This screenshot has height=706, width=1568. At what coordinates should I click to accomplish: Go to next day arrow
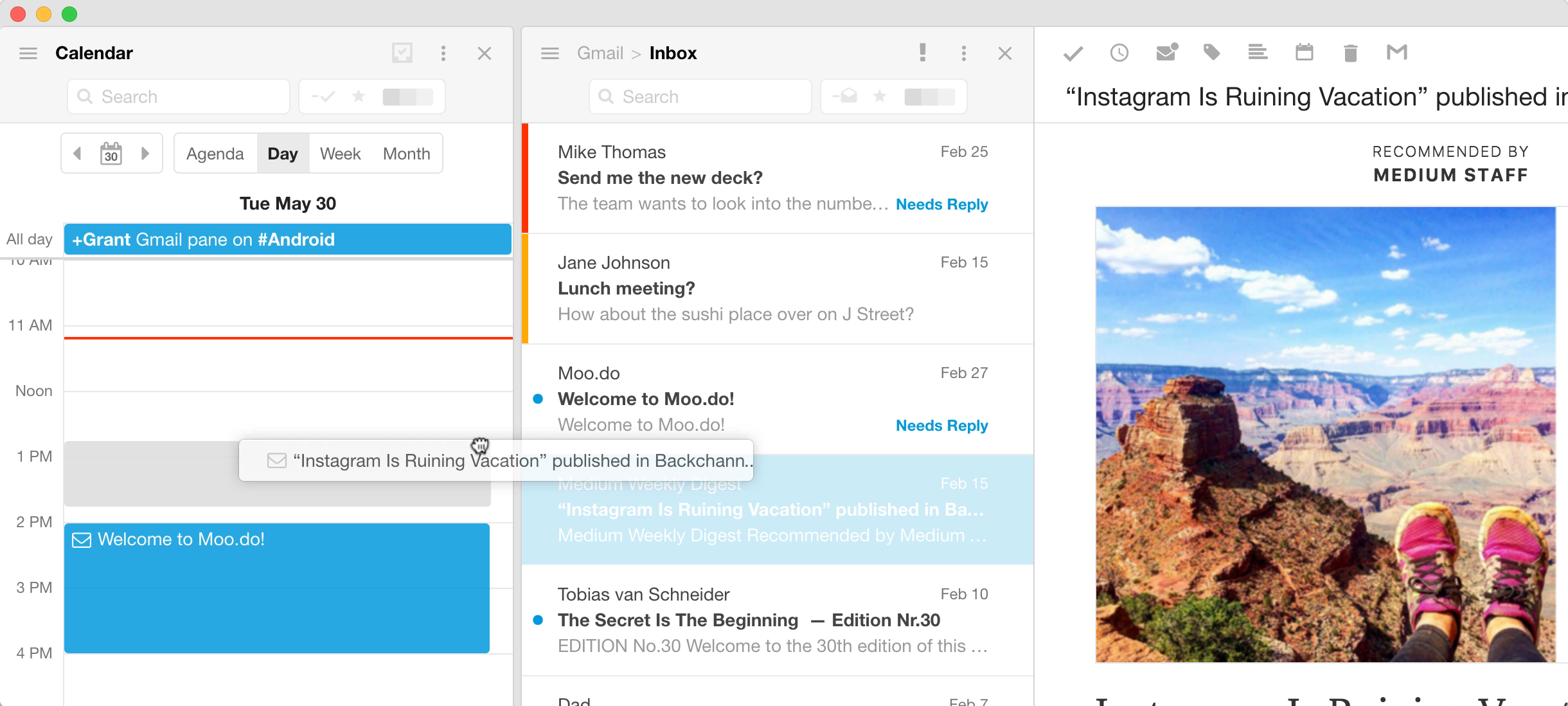[x=145, y=153]
